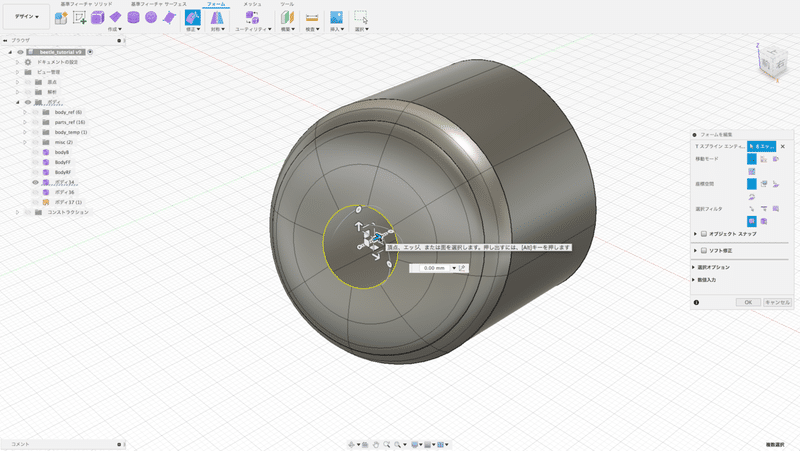Expand the ドキュメントの設定 tree node
Image resolution: width=800 pixels, height=451 pixels.
17,62
